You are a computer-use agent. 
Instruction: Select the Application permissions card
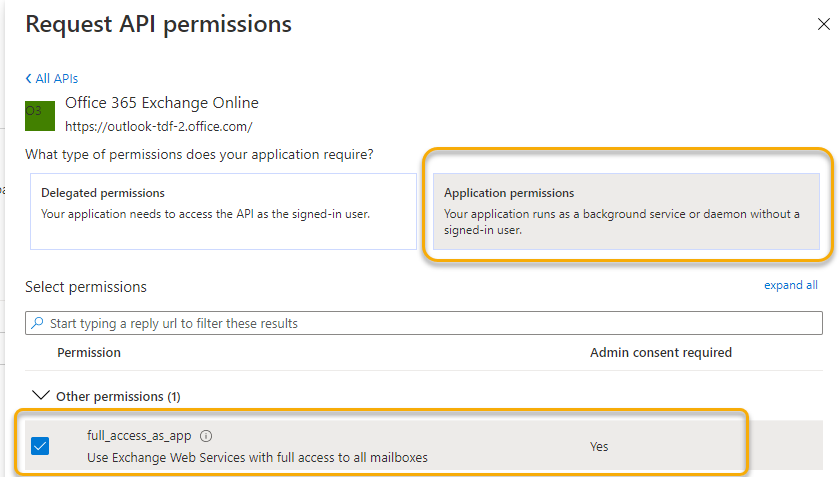pyautogui.click(x=625, y=211)
